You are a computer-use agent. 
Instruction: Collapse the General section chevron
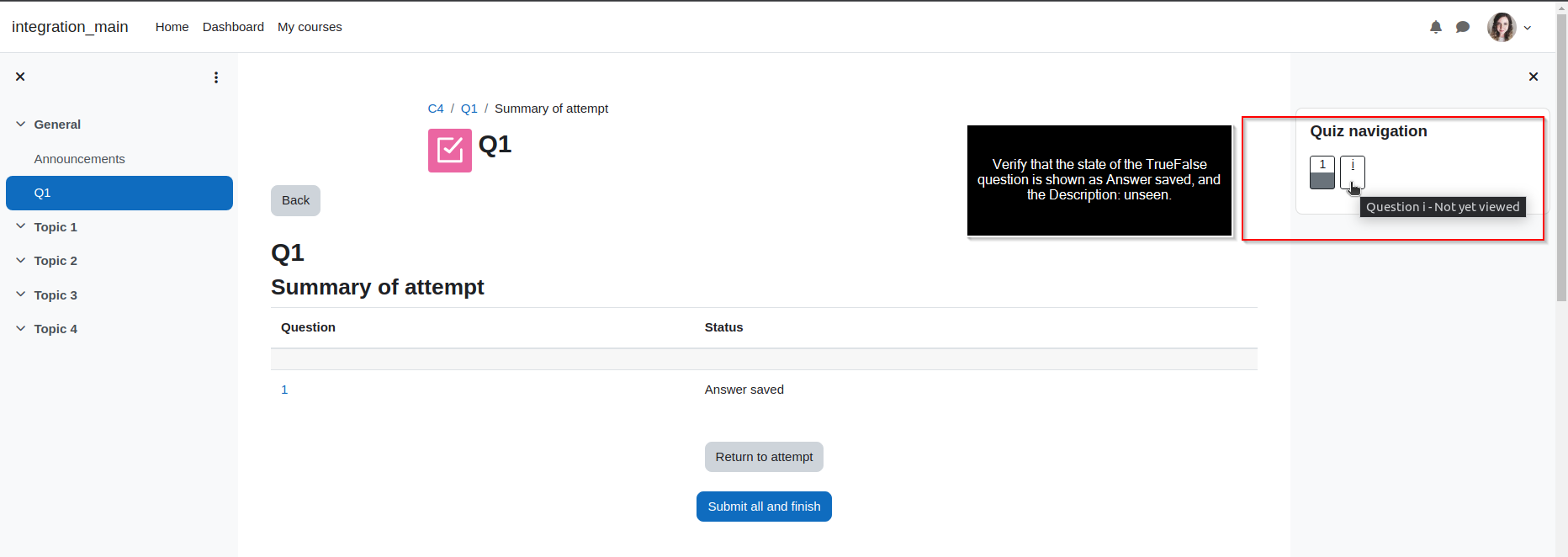tap(21, 124)
